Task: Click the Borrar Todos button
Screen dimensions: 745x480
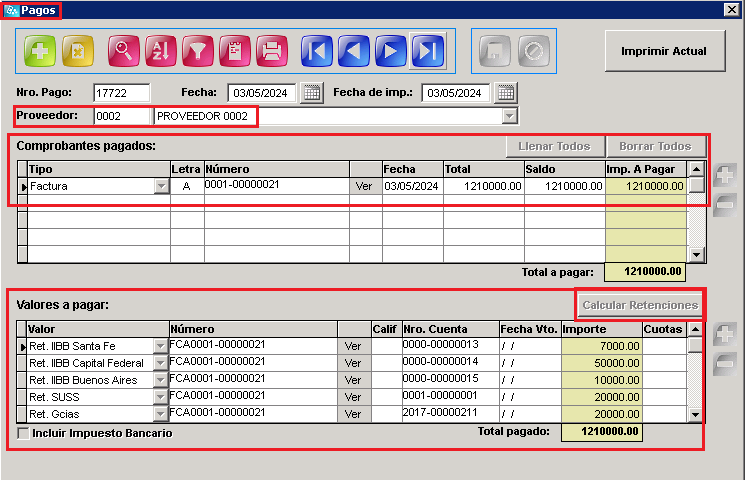Action: (x=655, y=146)
